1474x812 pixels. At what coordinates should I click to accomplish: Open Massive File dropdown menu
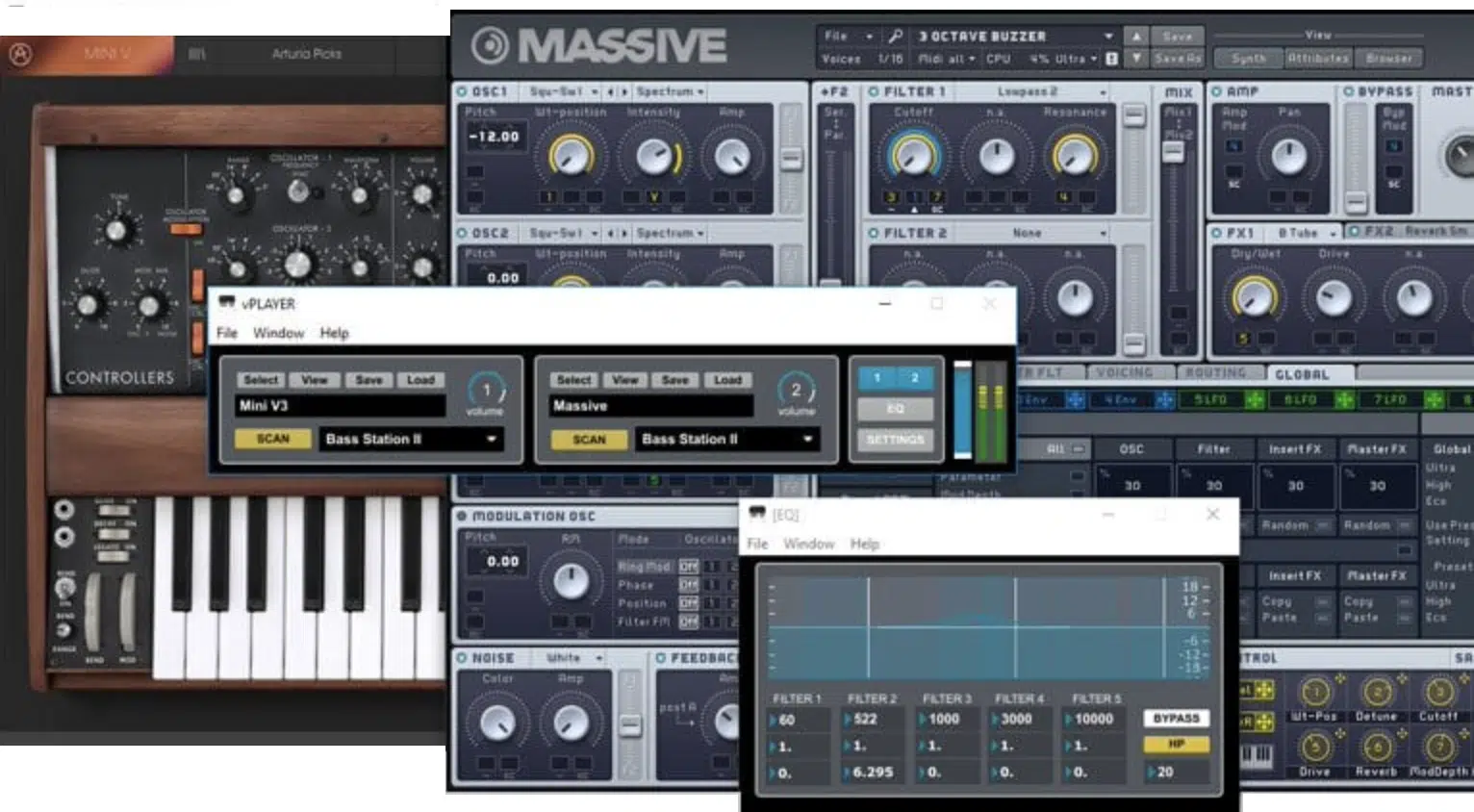pos(848,36)
